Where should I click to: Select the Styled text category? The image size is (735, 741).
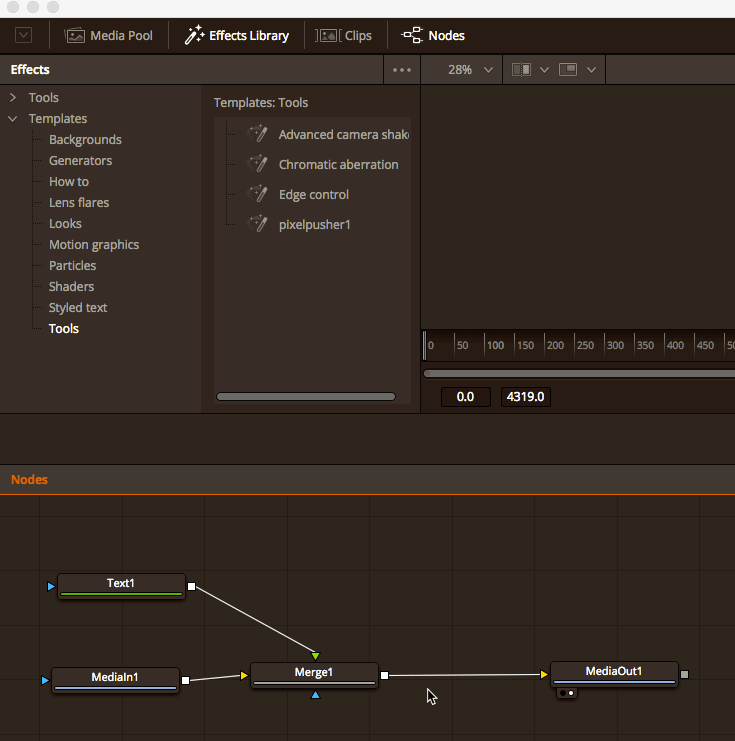coord(78,308)
